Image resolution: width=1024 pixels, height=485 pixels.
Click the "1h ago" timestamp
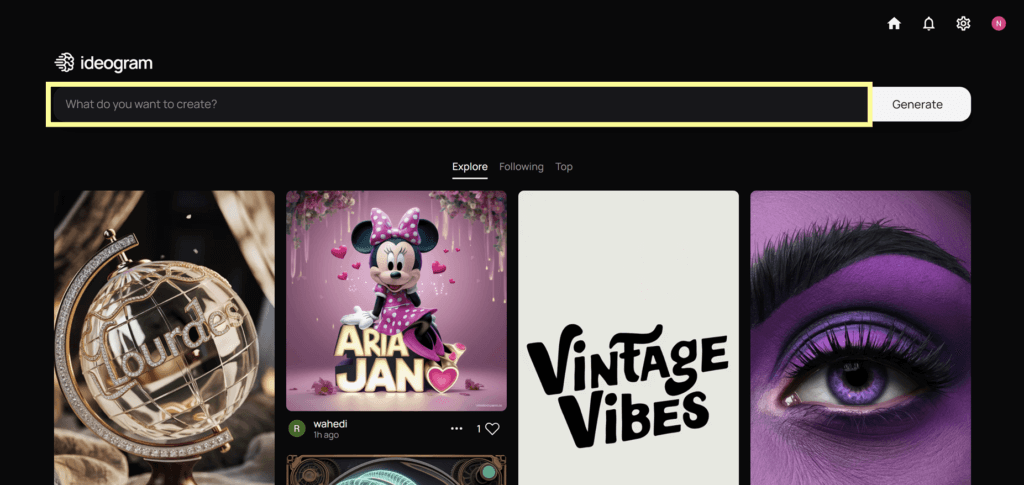(x=326, y=435)
